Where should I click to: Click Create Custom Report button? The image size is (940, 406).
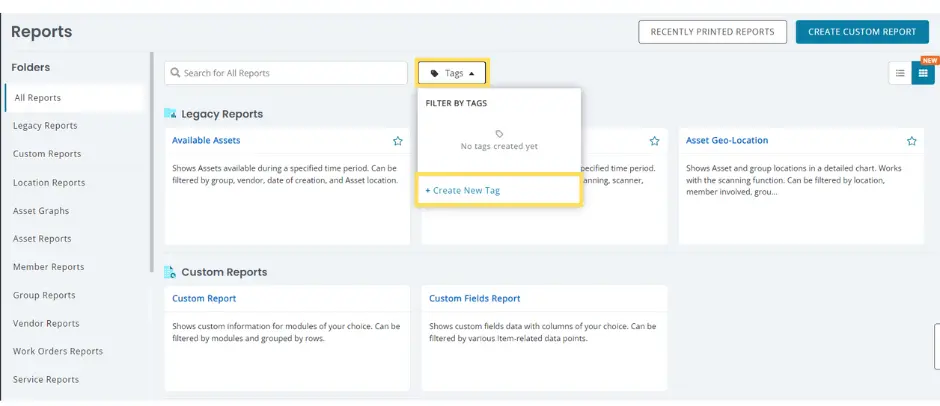861,32
